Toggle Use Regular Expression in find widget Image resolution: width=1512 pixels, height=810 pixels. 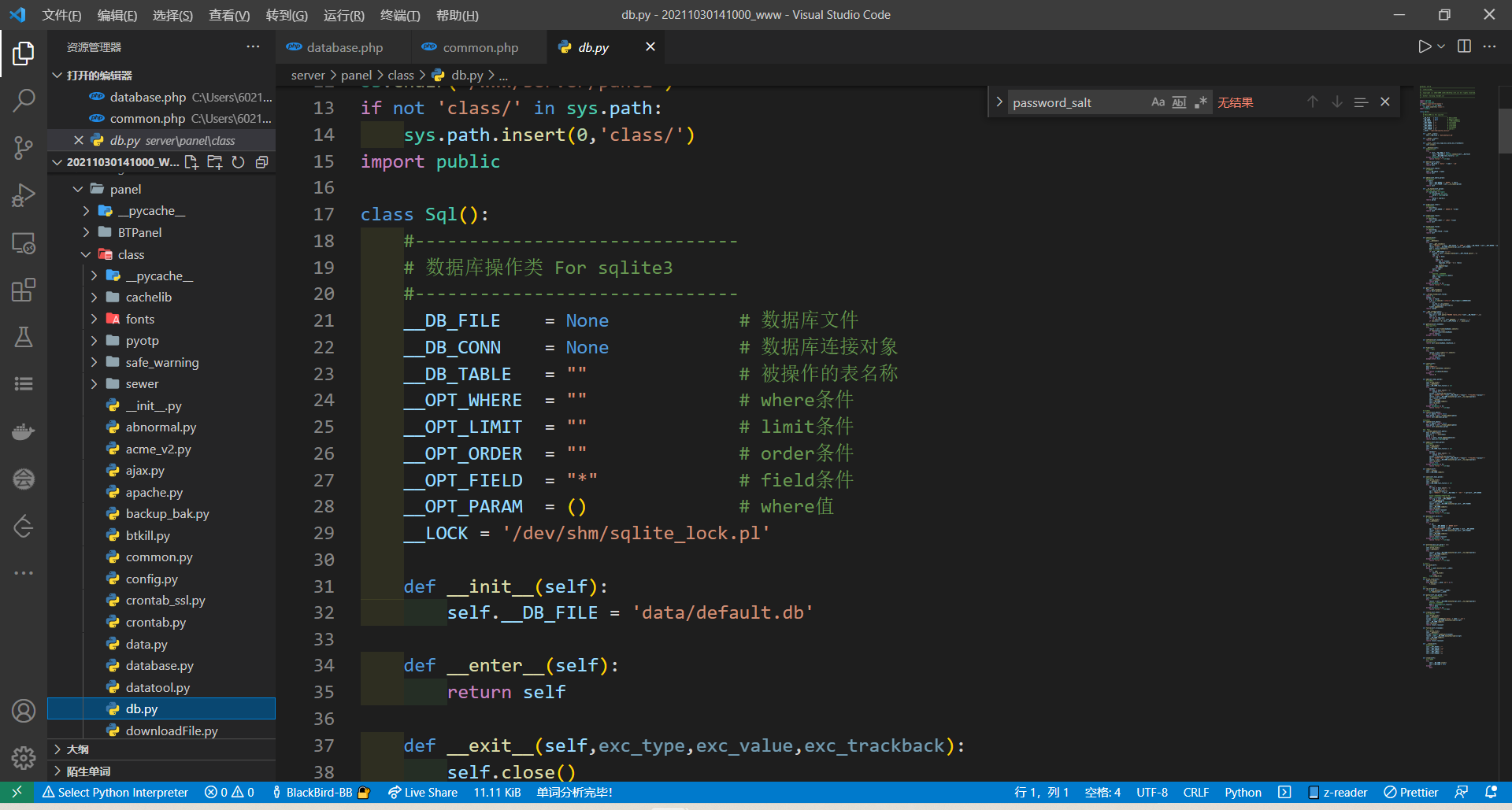(x=1200, y=102)
